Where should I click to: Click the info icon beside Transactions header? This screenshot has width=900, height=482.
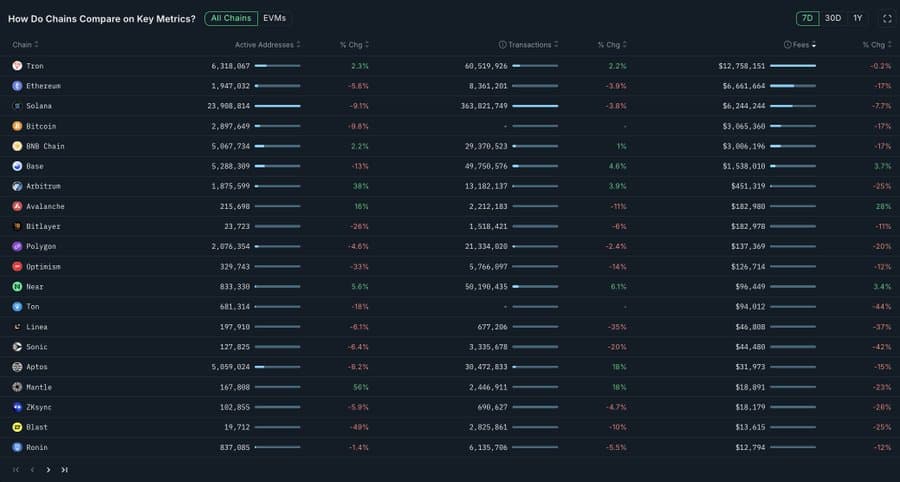coord(502,45)
